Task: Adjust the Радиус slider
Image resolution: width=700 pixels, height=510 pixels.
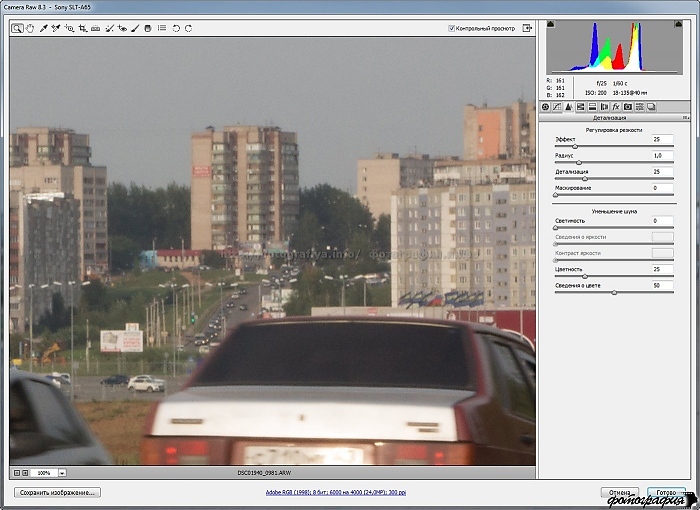Action: pos(579,163)
